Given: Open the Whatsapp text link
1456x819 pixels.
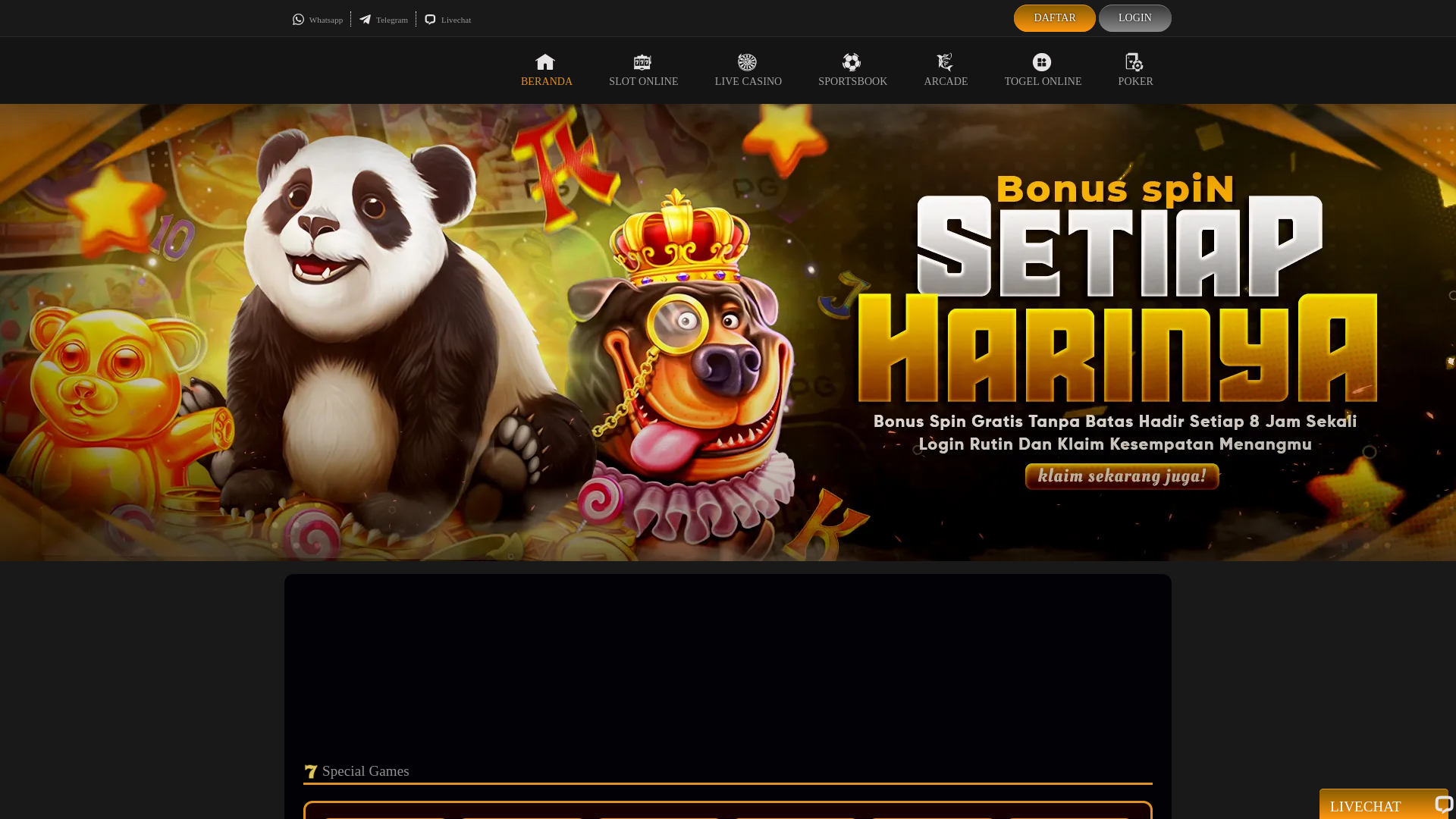Looking at the screenshot, I should click(x=326, y=20).
